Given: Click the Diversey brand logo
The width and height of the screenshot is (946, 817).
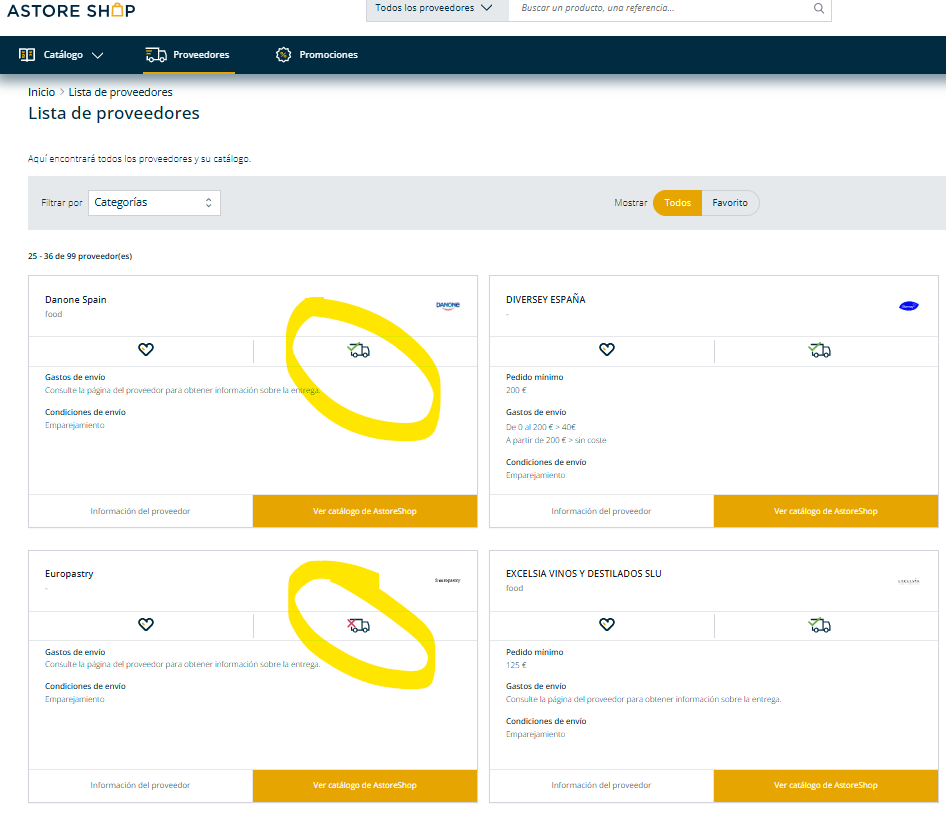Looking at the screenshot, I should (909, 306).
